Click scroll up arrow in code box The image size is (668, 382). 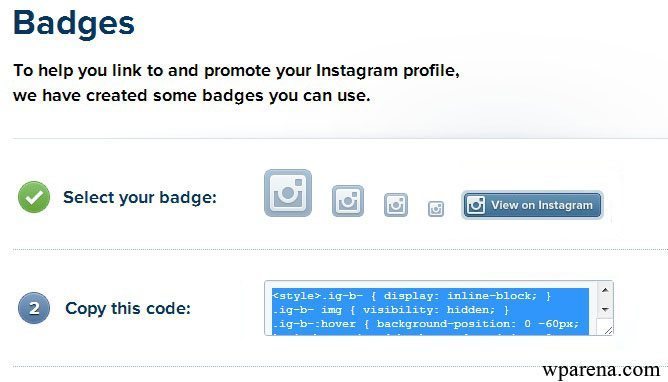point(605,290)
